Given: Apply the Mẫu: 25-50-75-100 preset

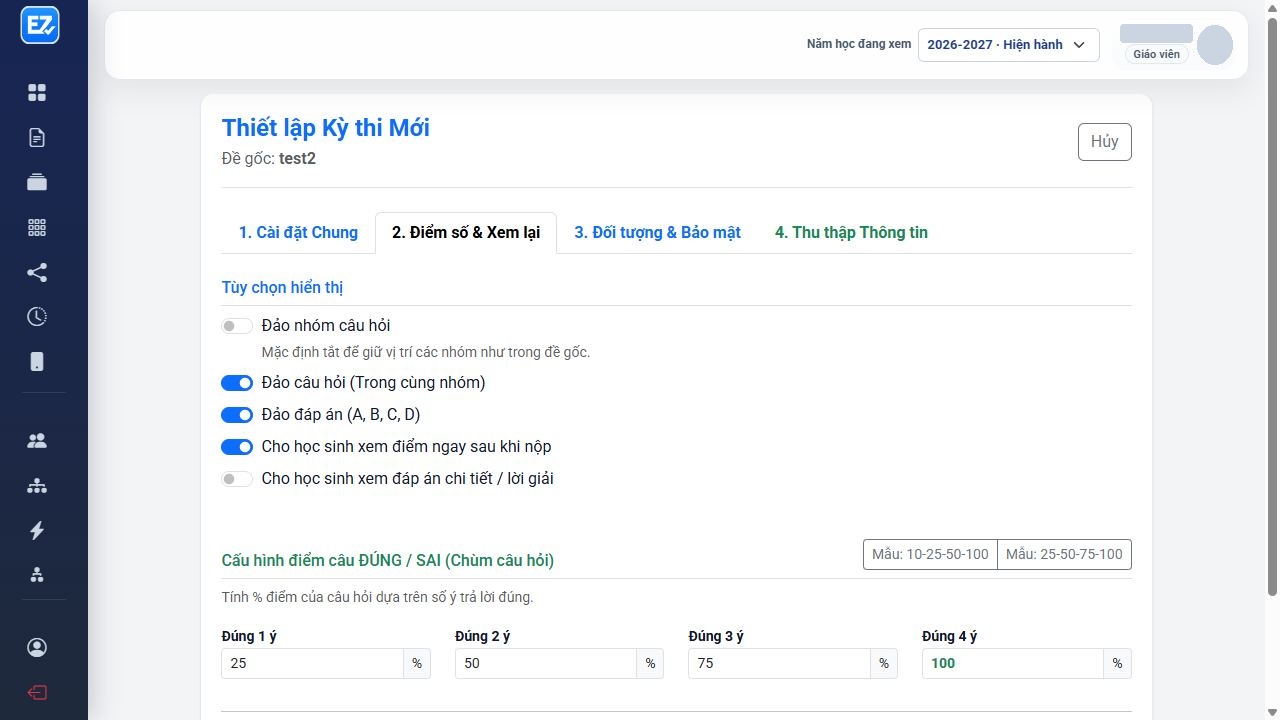Looking at the screenshot, I should click(x=1064, y=554).
